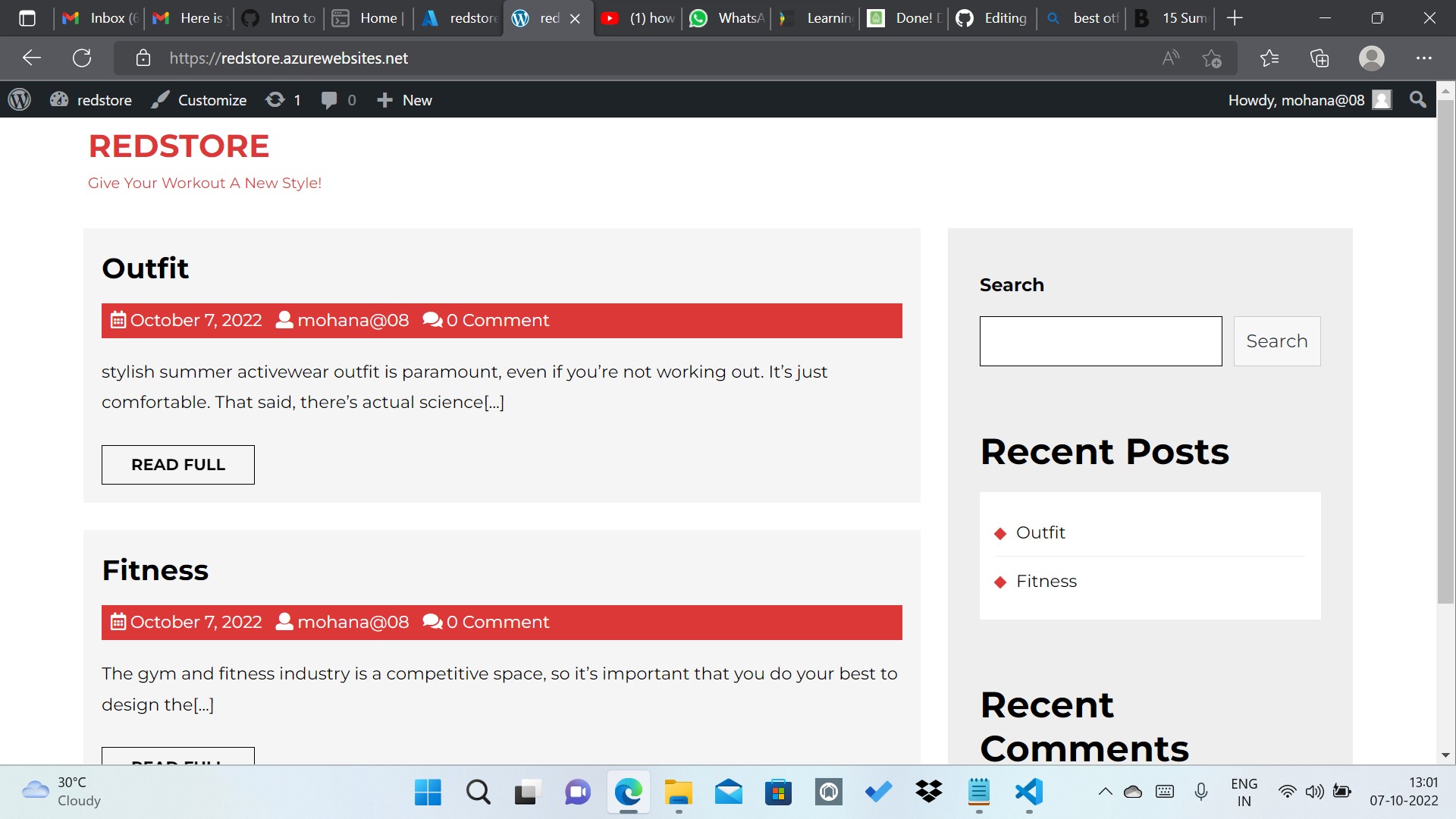
Task: Refresh the page with the reload icon
Action: (x=83, y=58)
